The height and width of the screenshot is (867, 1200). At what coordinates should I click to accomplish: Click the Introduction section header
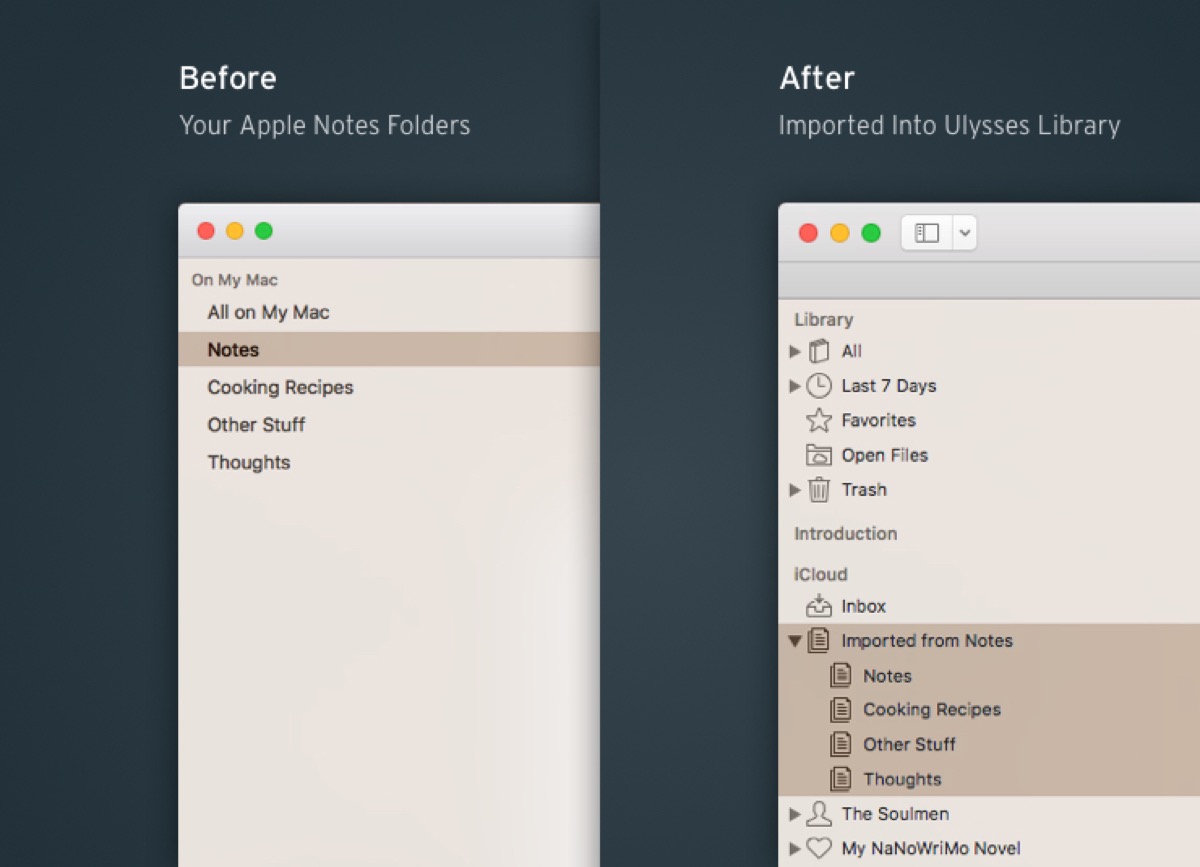pos(845,534)
